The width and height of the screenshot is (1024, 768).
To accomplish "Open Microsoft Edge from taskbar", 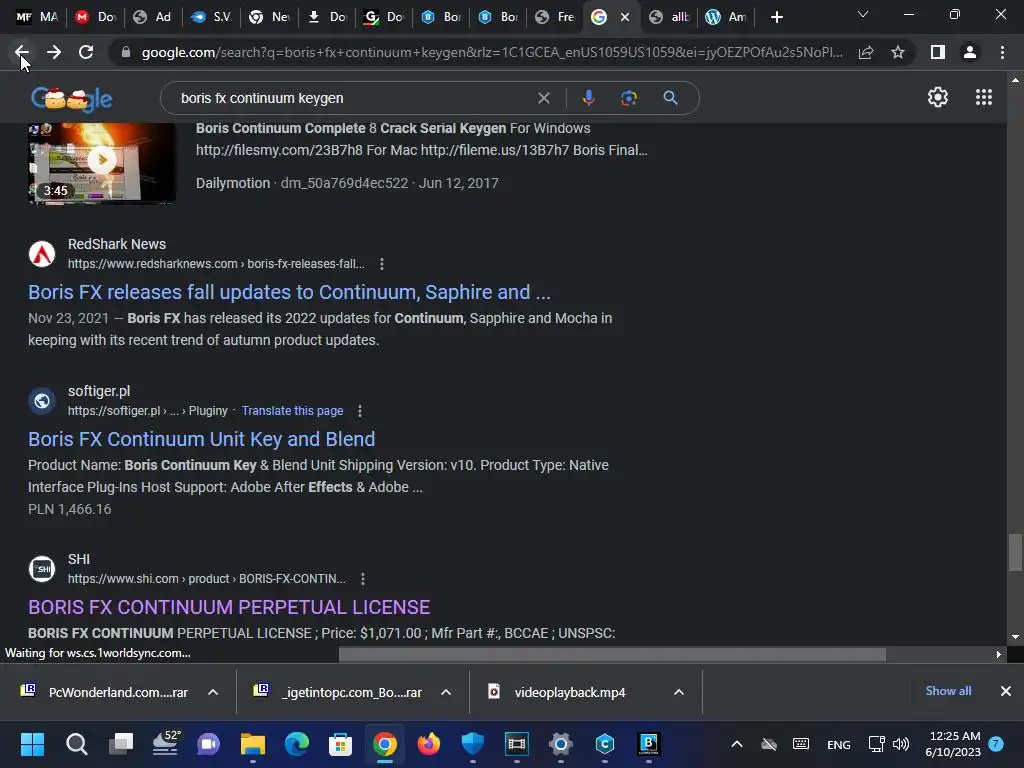I will click(296, 744).
